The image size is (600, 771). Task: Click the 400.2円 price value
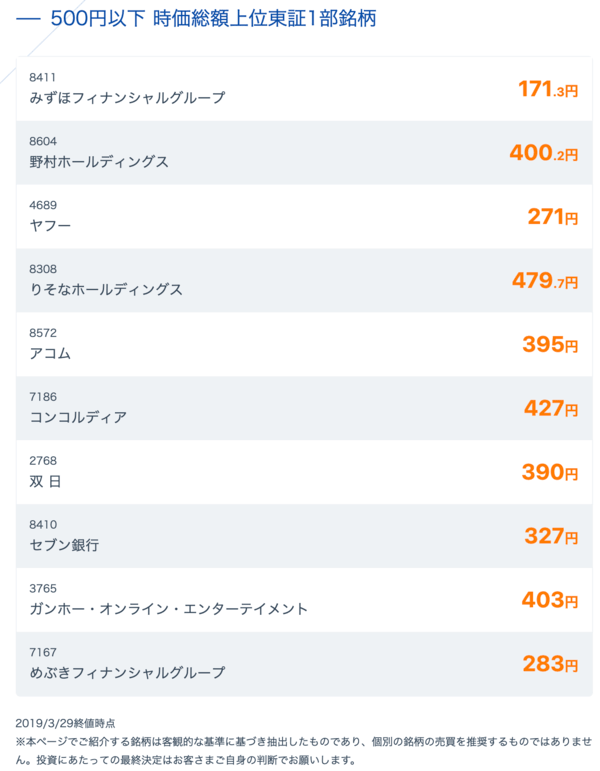(543, 153)
